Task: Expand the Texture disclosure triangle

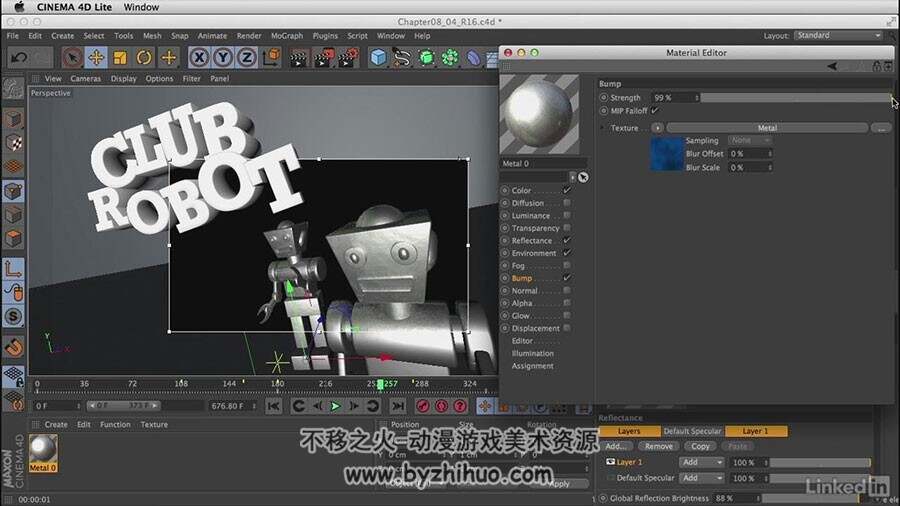Action: pos(602,128)
